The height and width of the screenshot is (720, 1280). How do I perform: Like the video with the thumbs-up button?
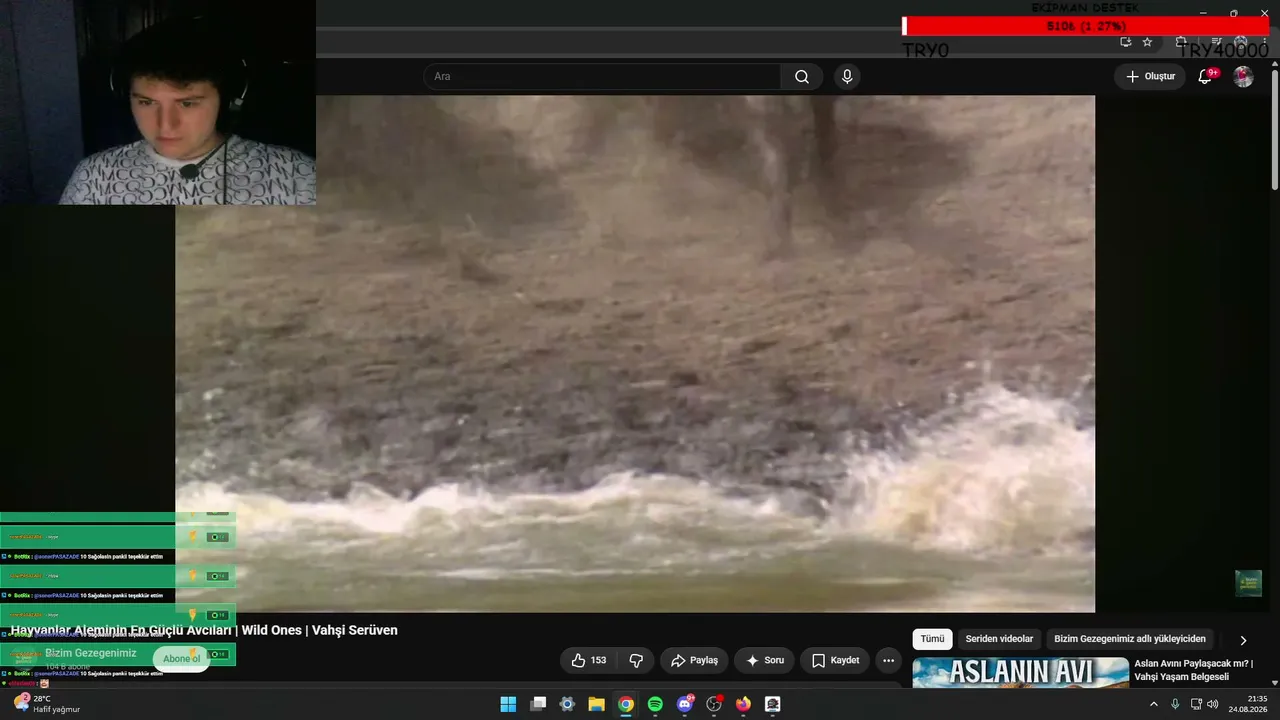(x=588, y=660)
